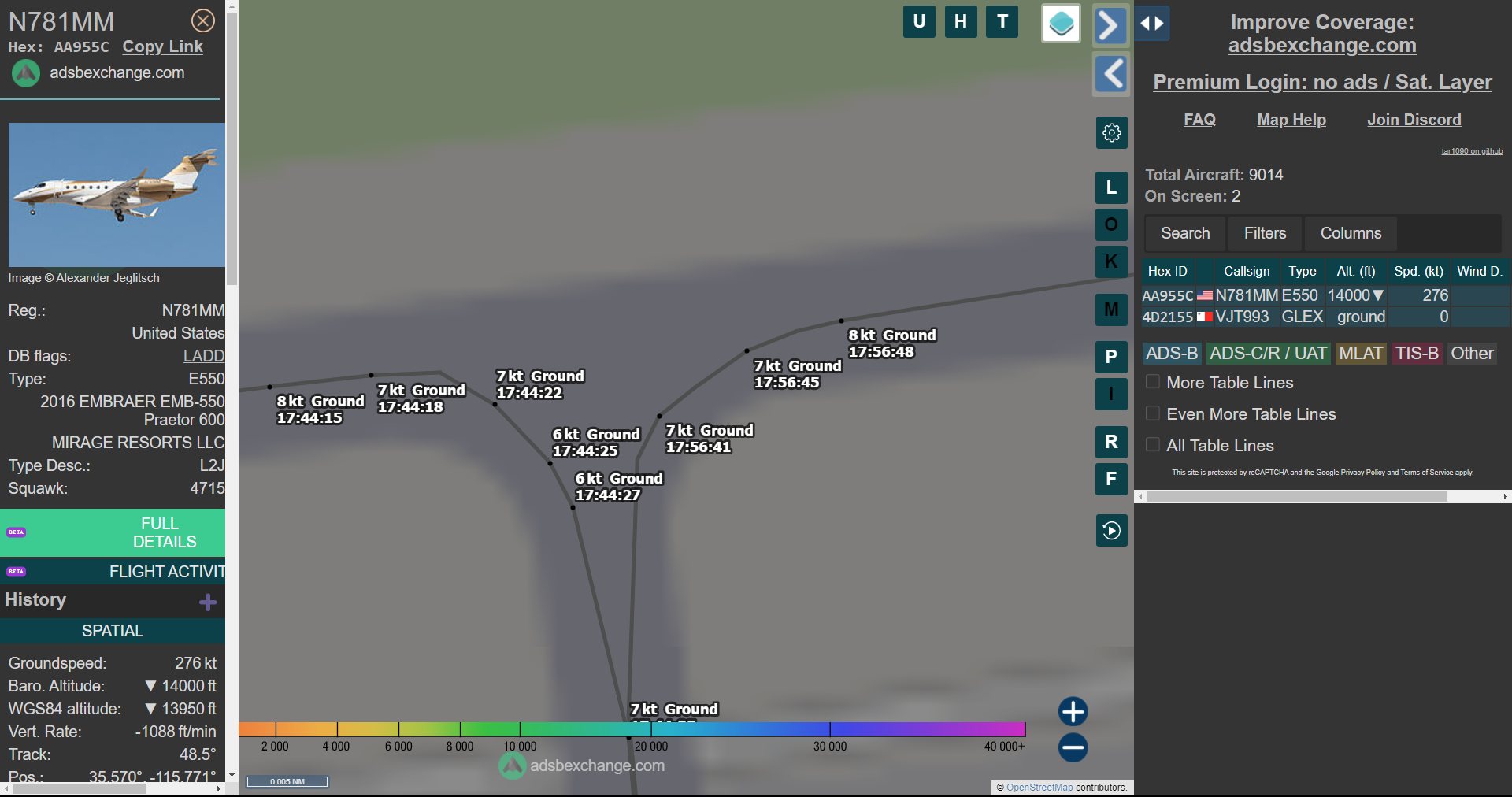Expand History with the plus icon
Viewport: 1512px width, 797px height.
point(208,602)
